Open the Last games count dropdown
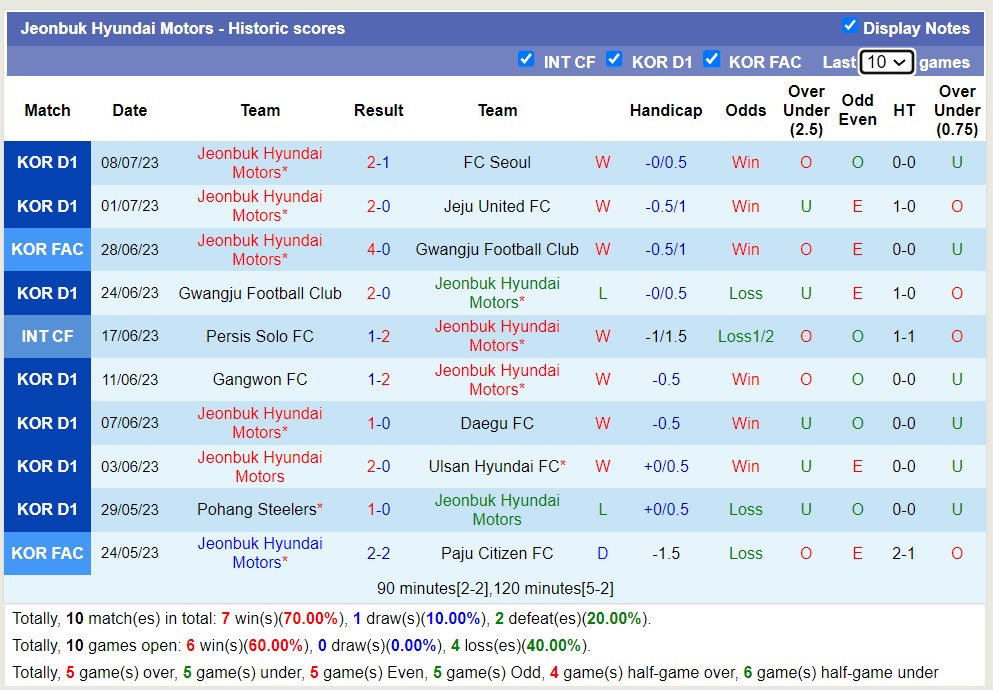 coord(886,62)
